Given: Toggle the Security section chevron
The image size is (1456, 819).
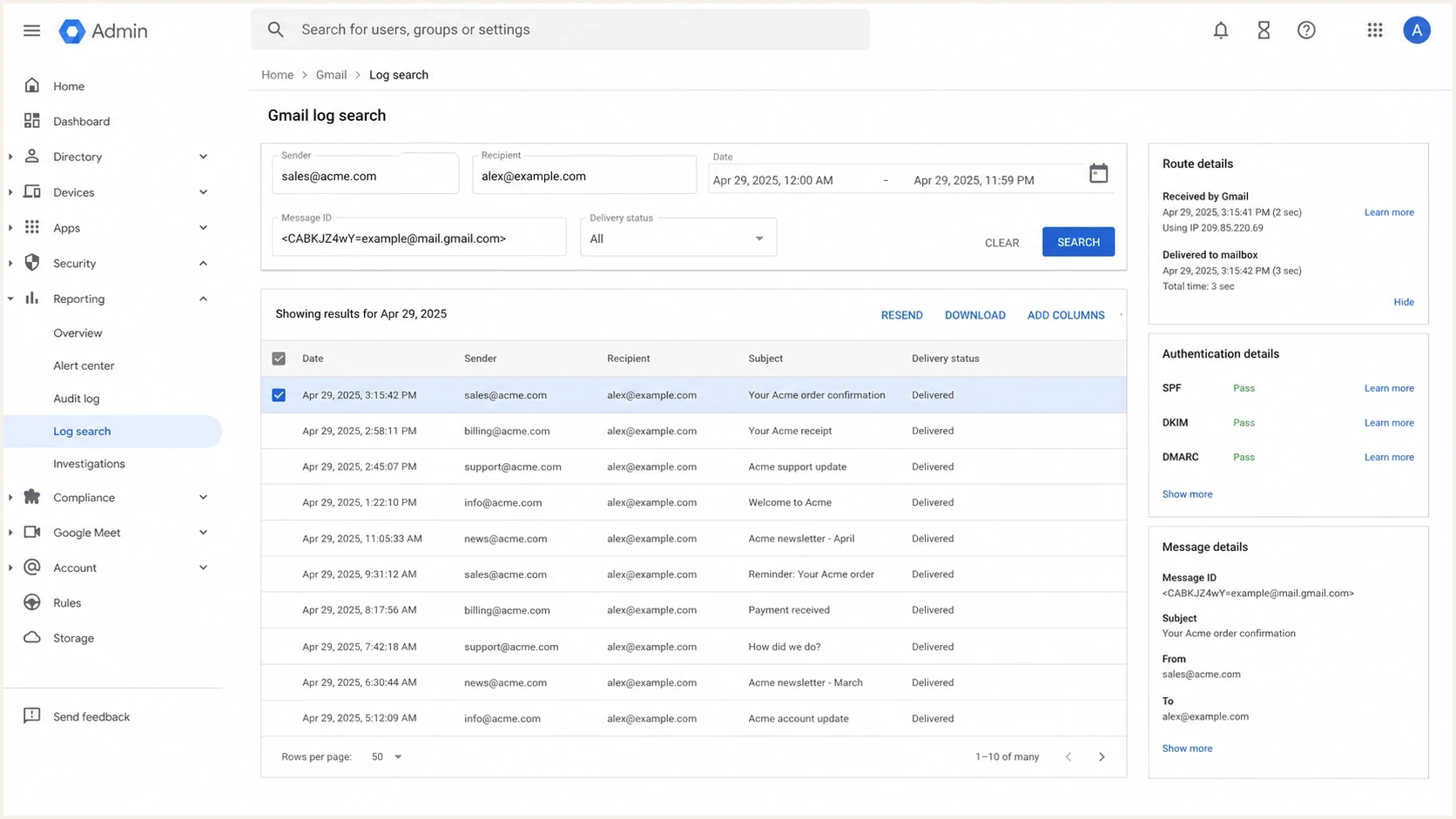Looking at the screenshot, I should (203, 264).
